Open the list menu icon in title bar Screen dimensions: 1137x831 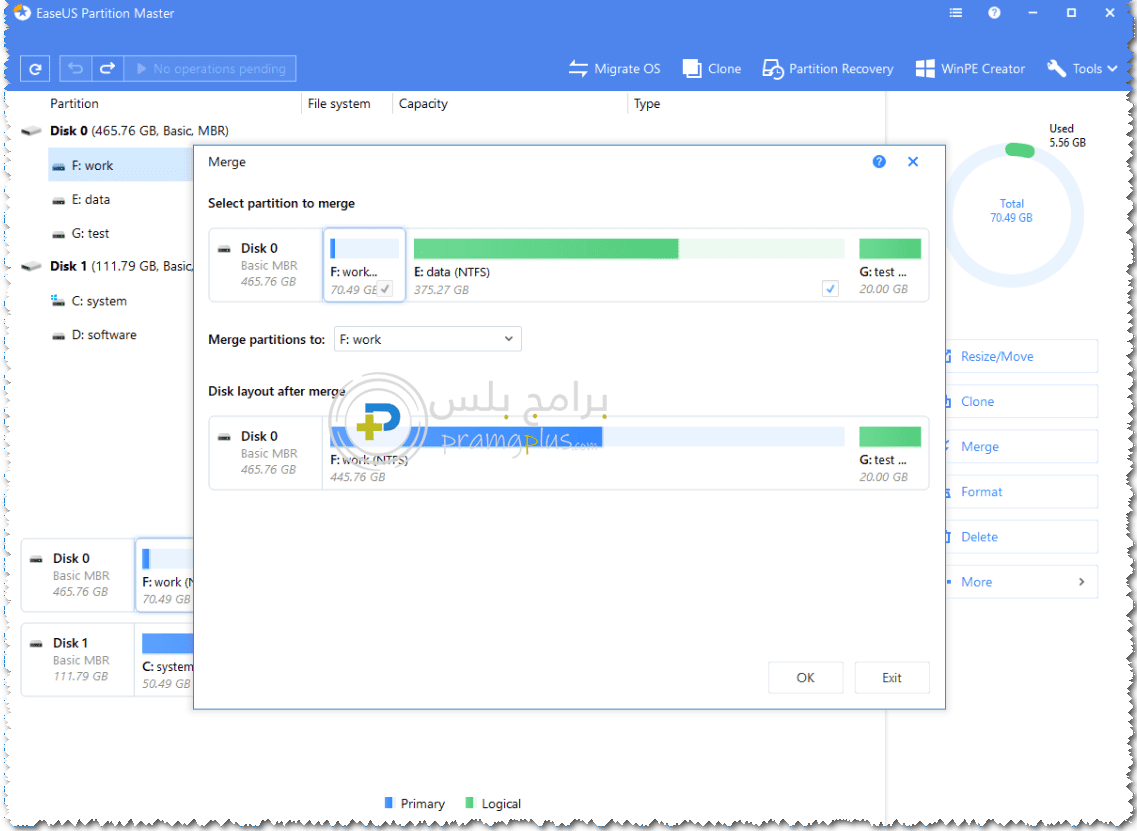956,13
